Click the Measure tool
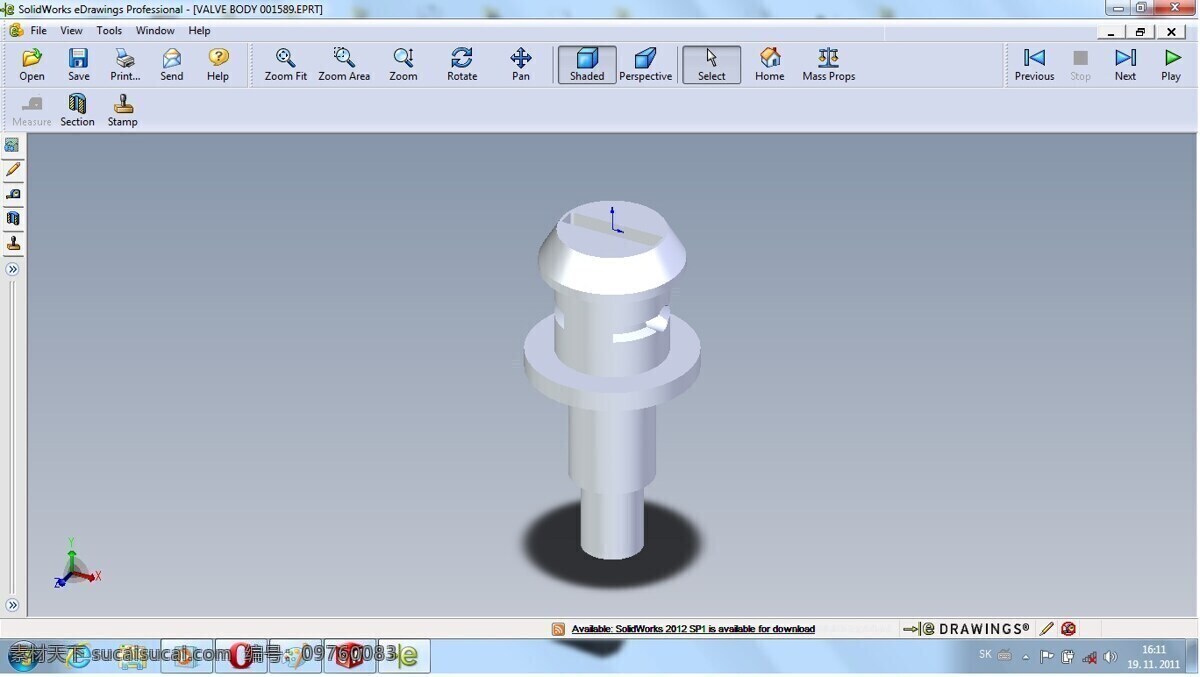 32,110
